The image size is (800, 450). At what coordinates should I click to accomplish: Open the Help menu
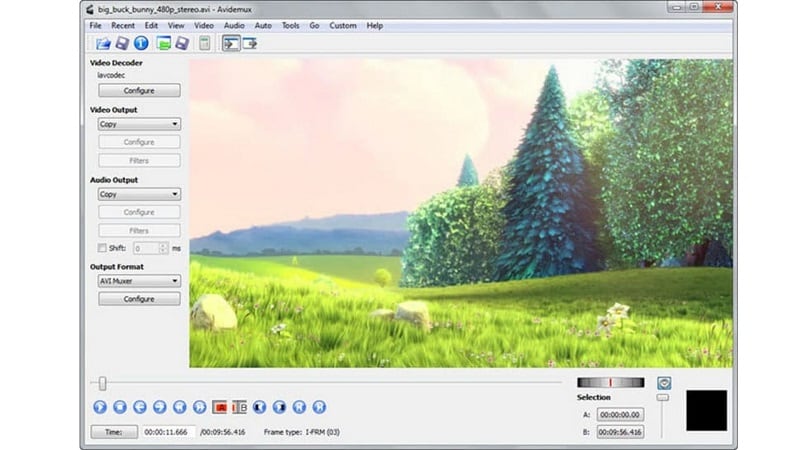374,26
